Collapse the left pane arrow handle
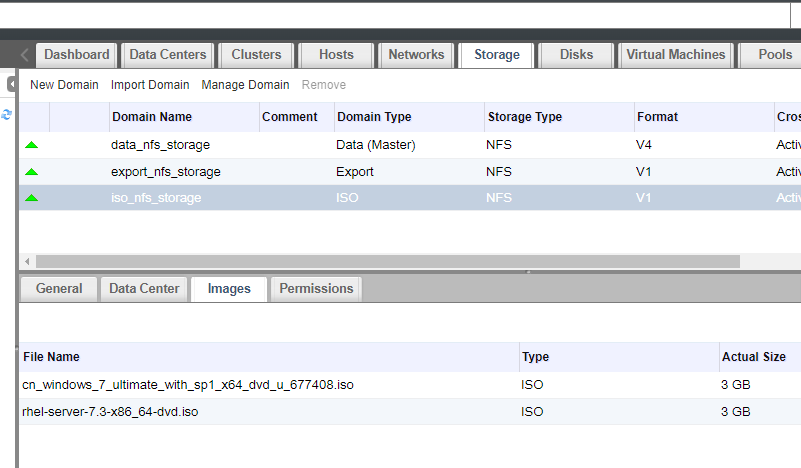This screenshot has height=468, width=801. pos(12,84)
